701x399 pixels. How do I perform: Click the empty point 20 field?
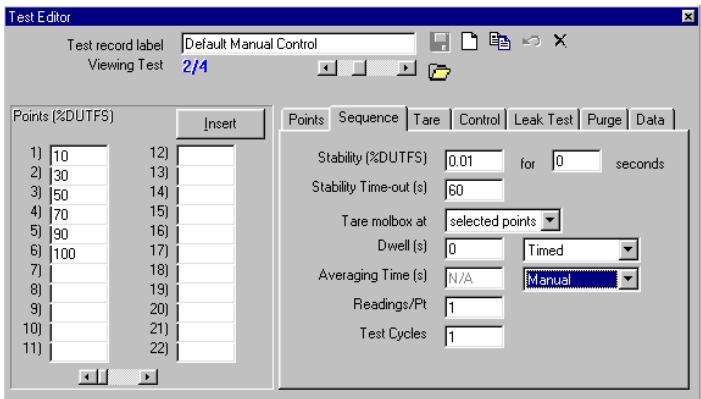tap(206, 312)
